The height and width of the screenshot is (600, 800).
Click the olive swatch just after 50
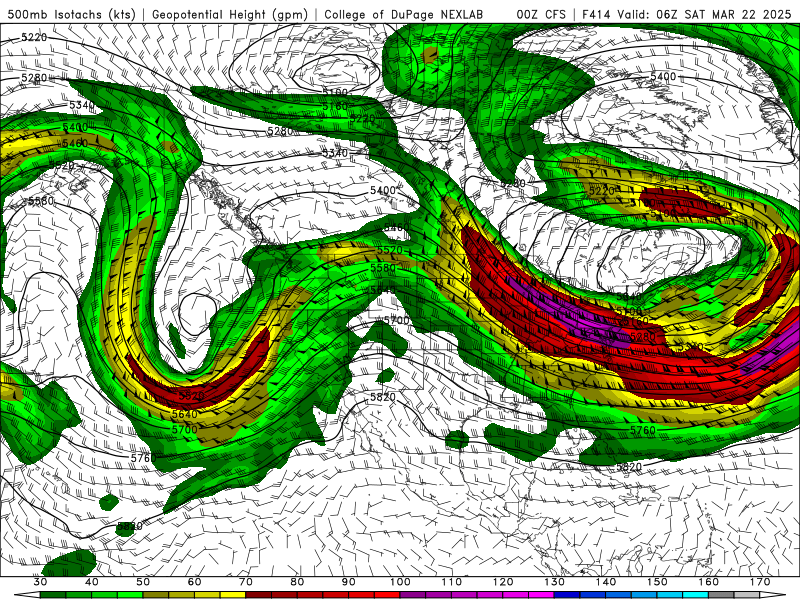156,595
